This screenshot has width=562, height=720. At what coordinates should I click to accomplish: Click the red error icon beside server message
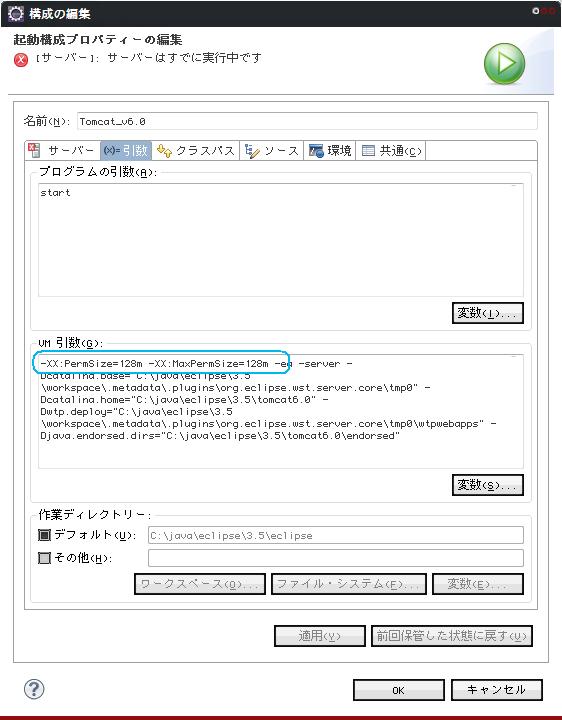pos(21,60)
